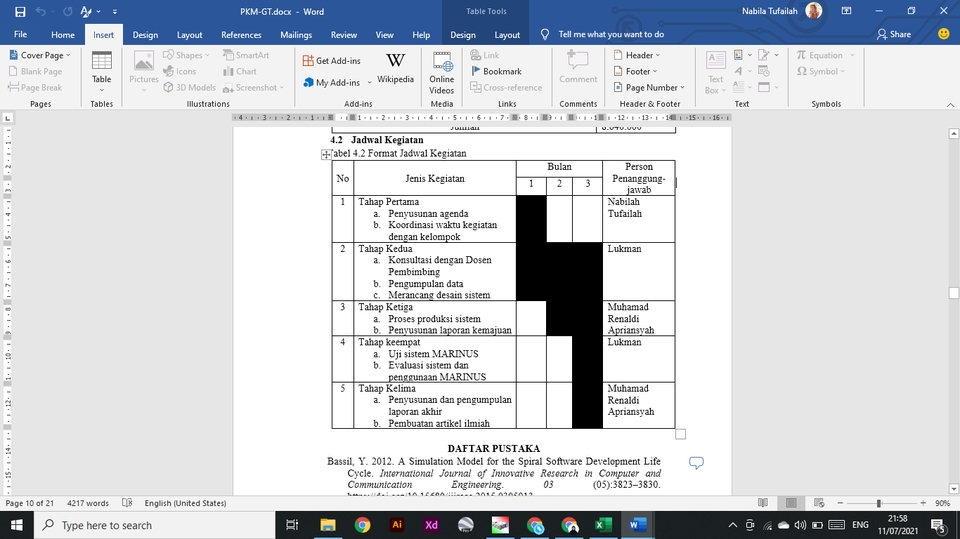The height and width of the screenshot is (539, 960).
Task: Open the Quick Parts dropdown
Action: [742, 55]
